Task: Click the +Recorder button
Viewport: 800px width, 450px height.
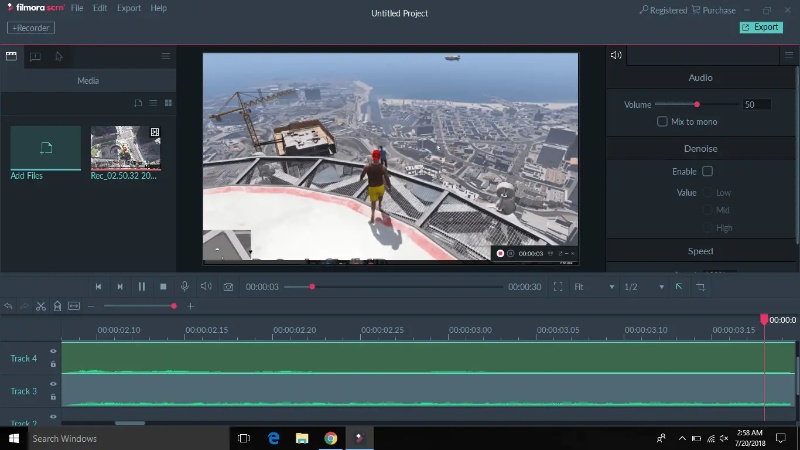Action: pos(31,28)
